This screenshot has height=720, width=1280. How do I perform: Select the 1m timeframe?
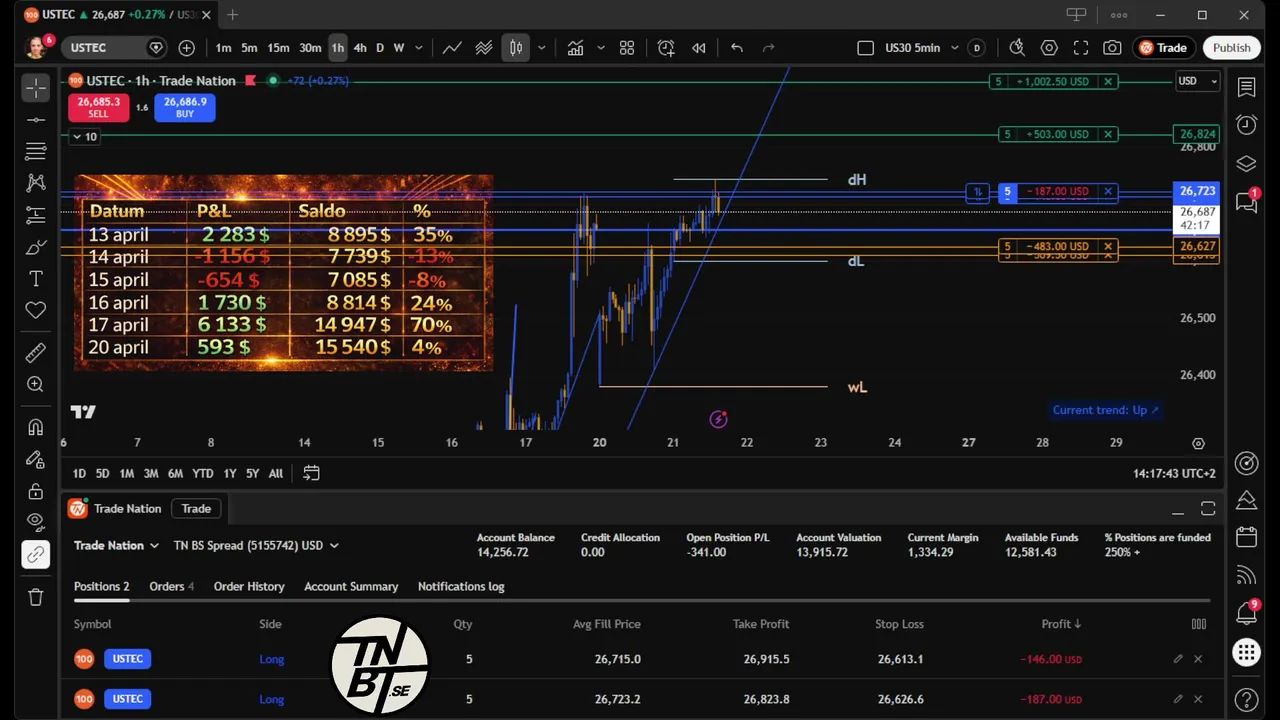tap(223, 48)
